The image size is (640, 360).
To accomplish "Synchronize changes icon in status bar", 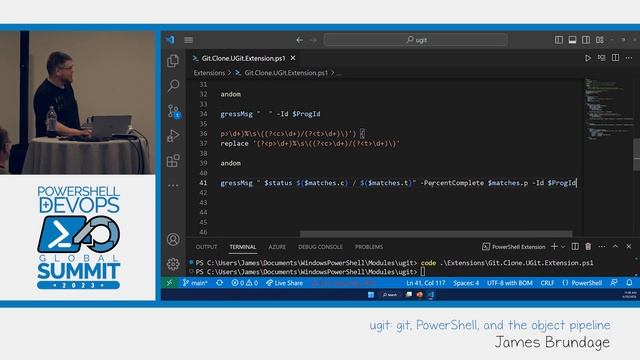I will [220, 282].
